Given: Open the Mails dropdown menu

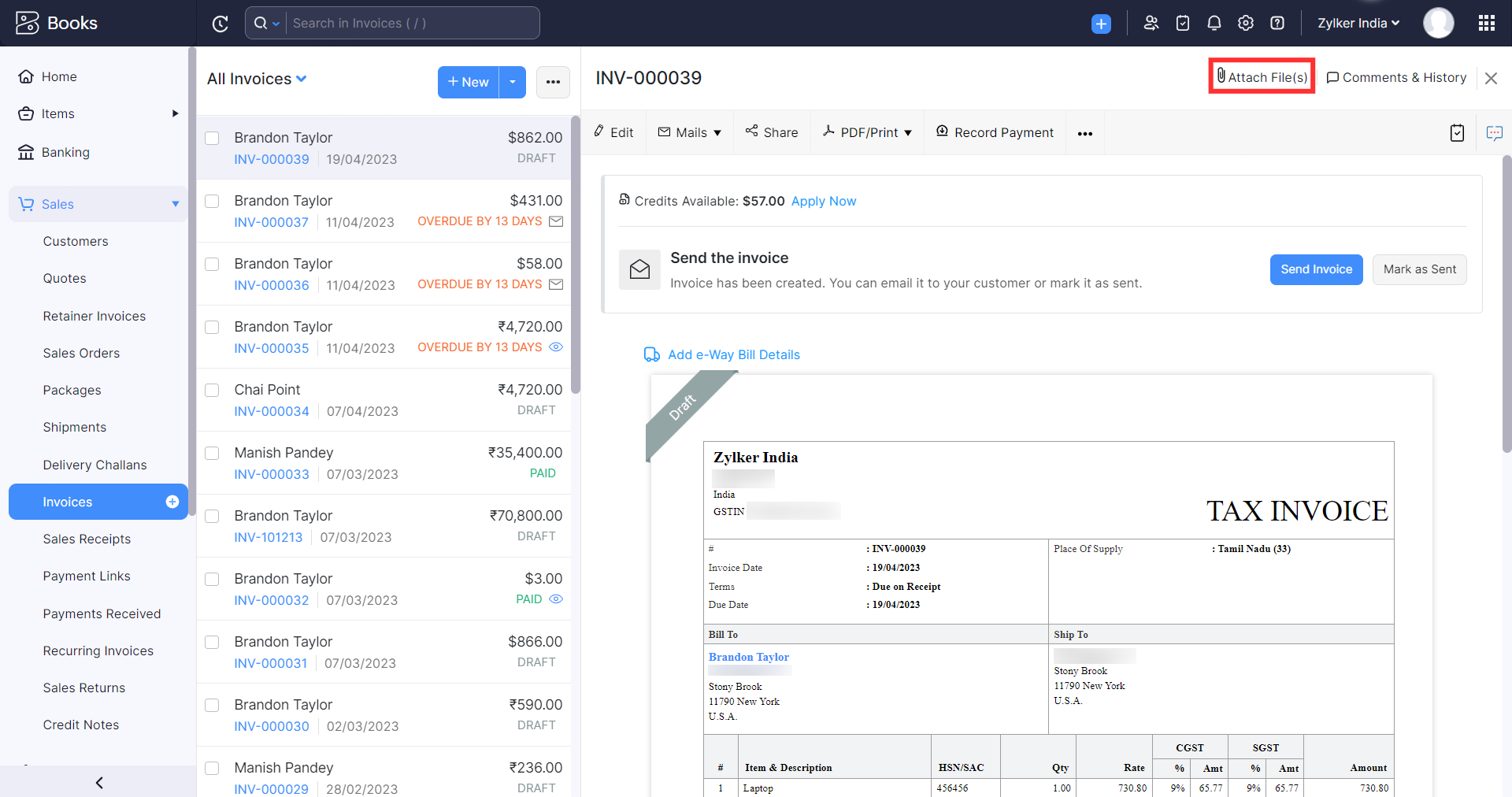Looking at the screenshot, I should pos(690,132).
